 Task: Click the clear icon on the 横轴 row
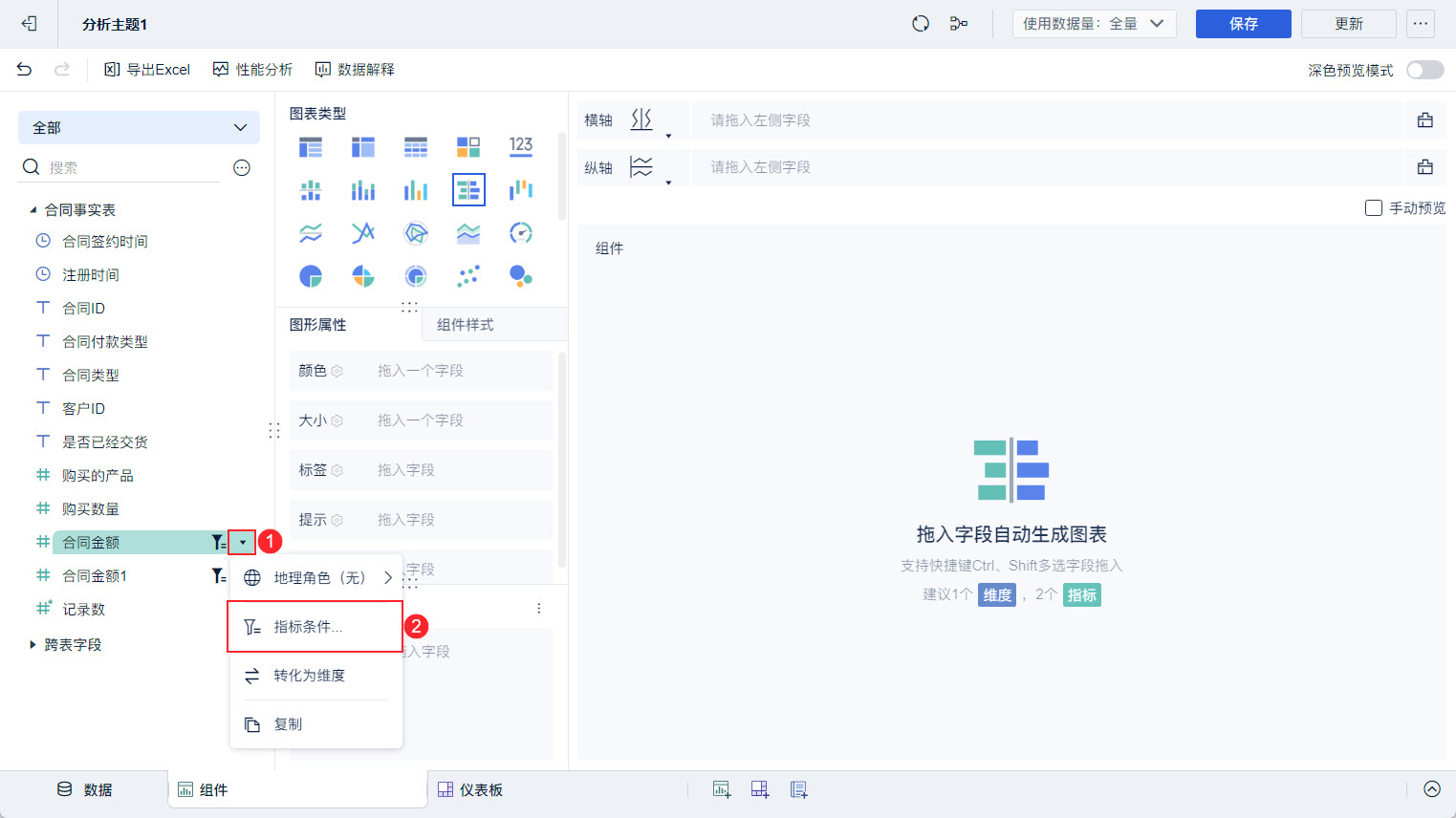click(x=1425, y=120)
